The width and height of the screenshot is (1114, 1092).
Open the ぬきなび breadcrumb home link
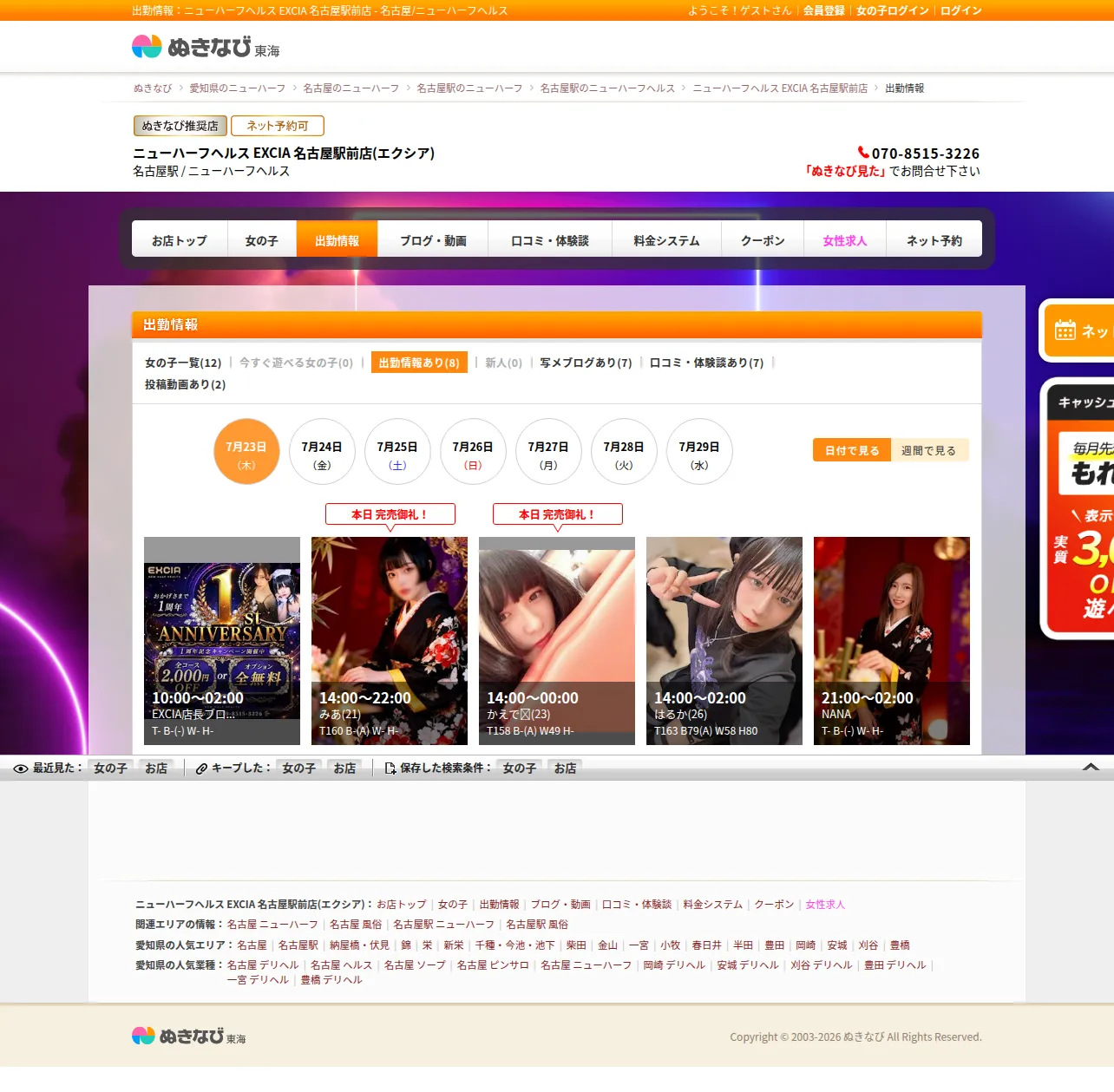(153, 88)
